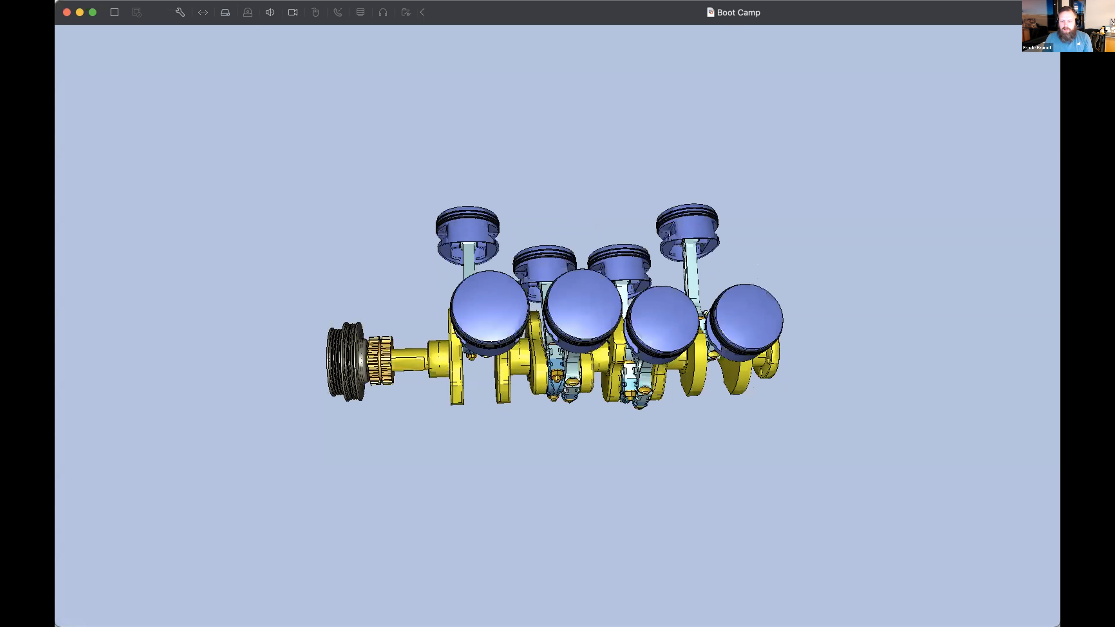Collapse the toolbar with the left chevron
This screenshot has width=1115, height=627.
tap(422, 12)
